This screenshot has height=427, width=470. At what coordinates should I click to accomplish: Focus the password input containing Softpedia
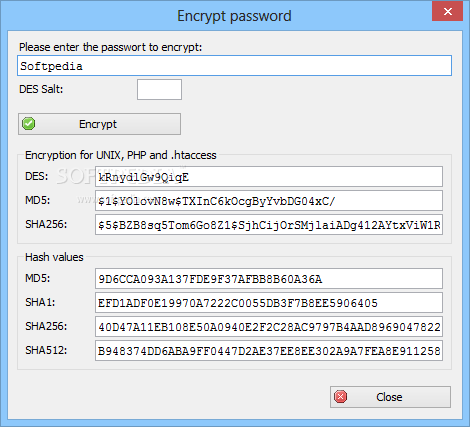[234, 66]
